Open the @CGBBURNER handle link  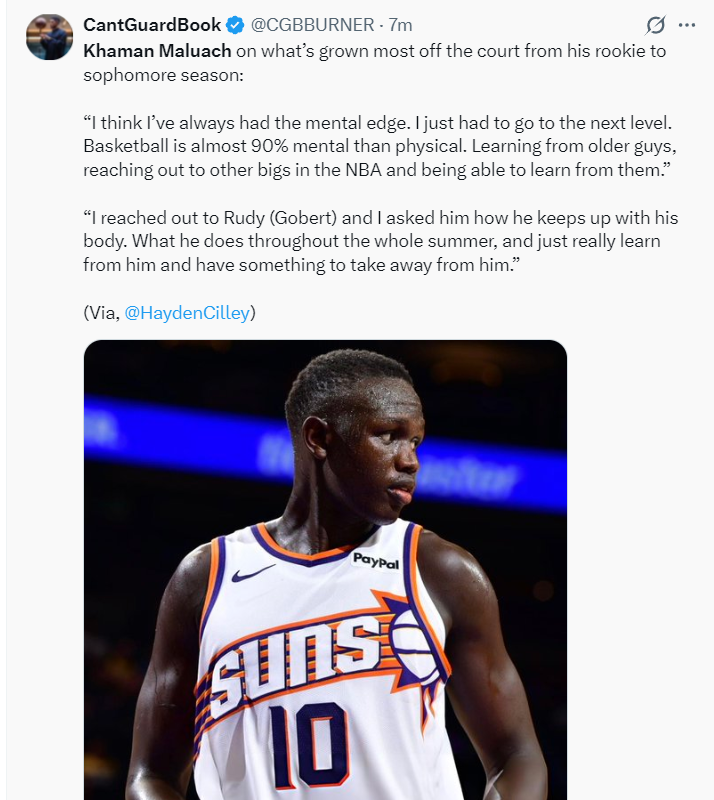pos(312,24)
